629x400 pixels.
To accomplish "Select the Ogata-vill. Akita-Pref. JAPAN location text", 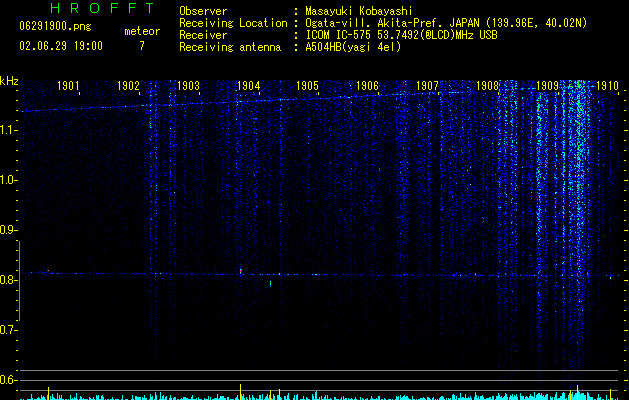I will pos(446,23).
